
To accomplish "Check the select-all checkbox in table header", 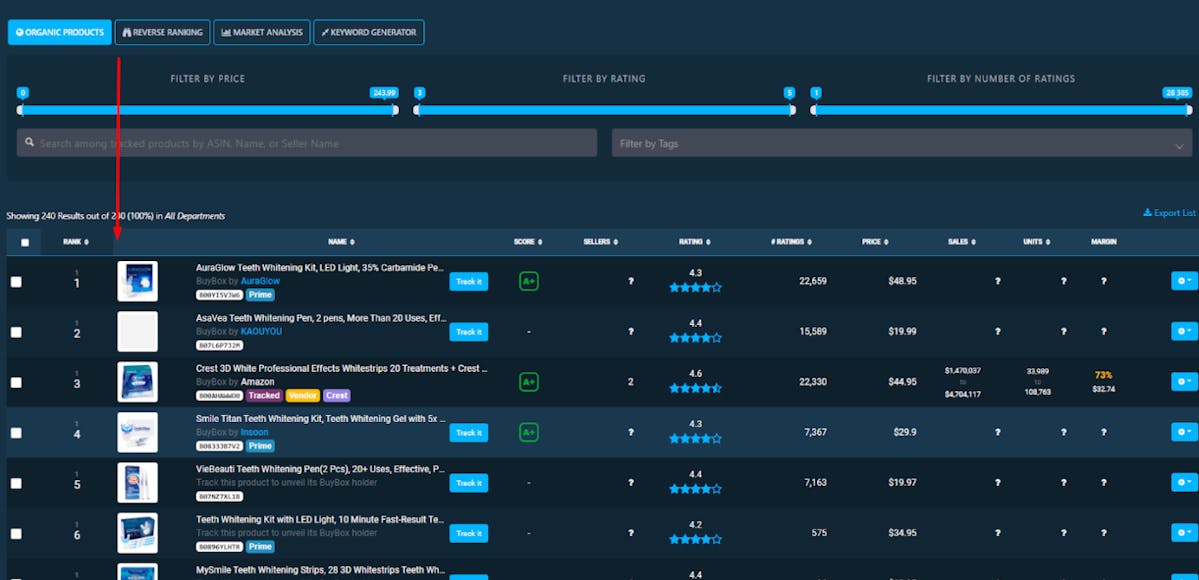I will tap(25, 243).
